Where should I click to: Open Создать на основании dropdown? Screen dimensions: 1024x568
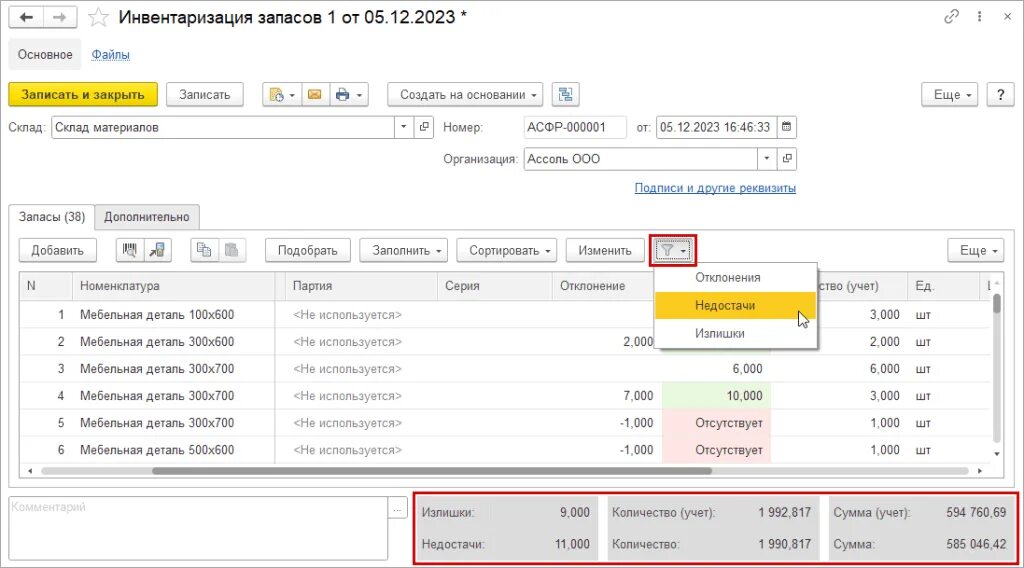466,95
